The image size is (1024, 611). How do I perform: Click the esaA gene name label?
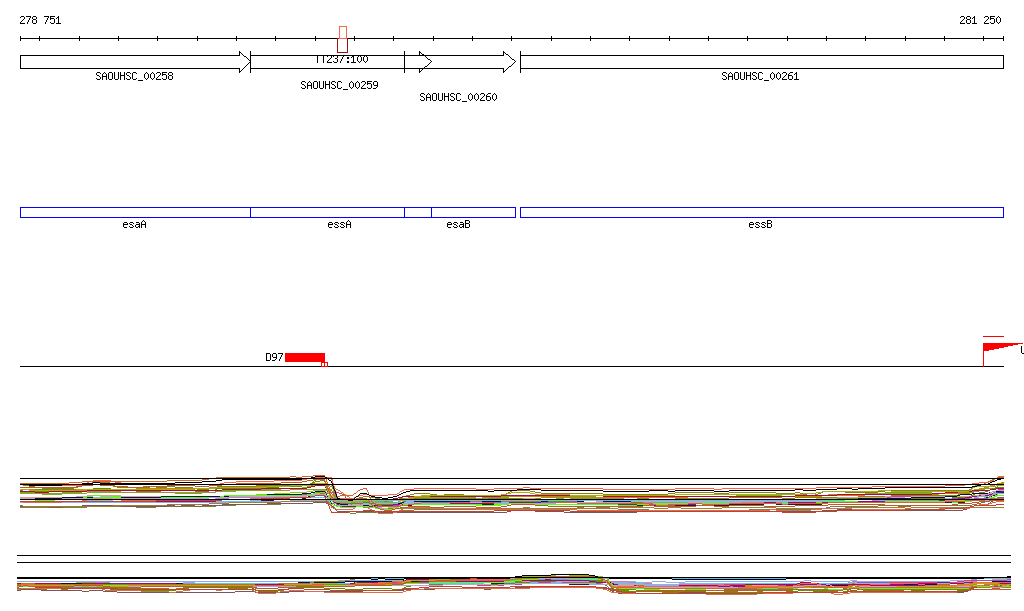tap(134, 225)
